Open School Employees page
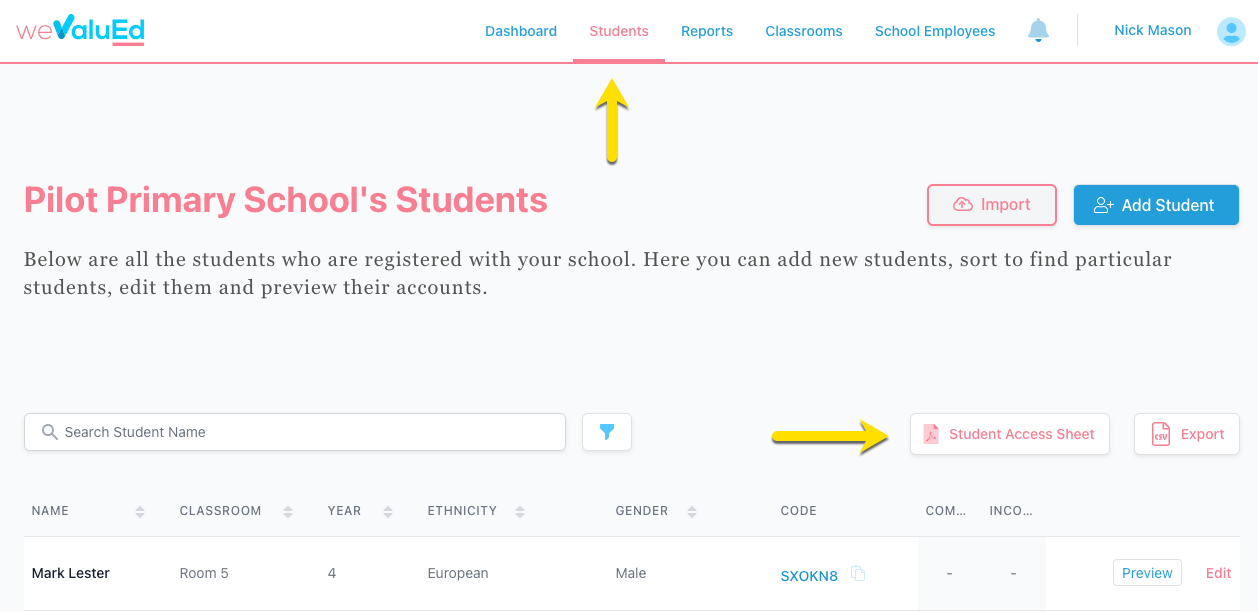1258x612 pixels. click(x=935, y=31)
